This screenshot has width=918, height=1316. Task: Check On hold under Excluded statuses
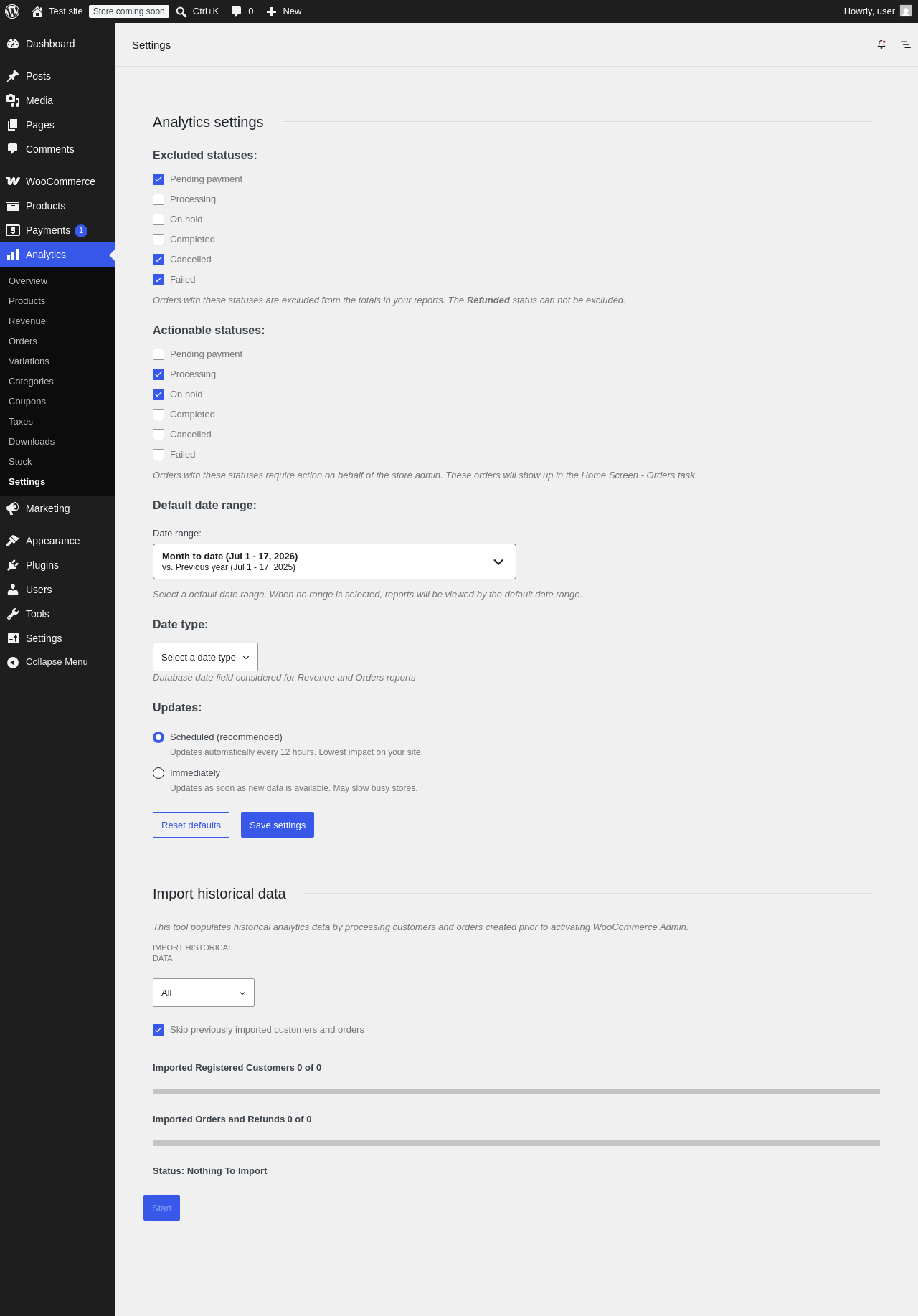point(158,219)
